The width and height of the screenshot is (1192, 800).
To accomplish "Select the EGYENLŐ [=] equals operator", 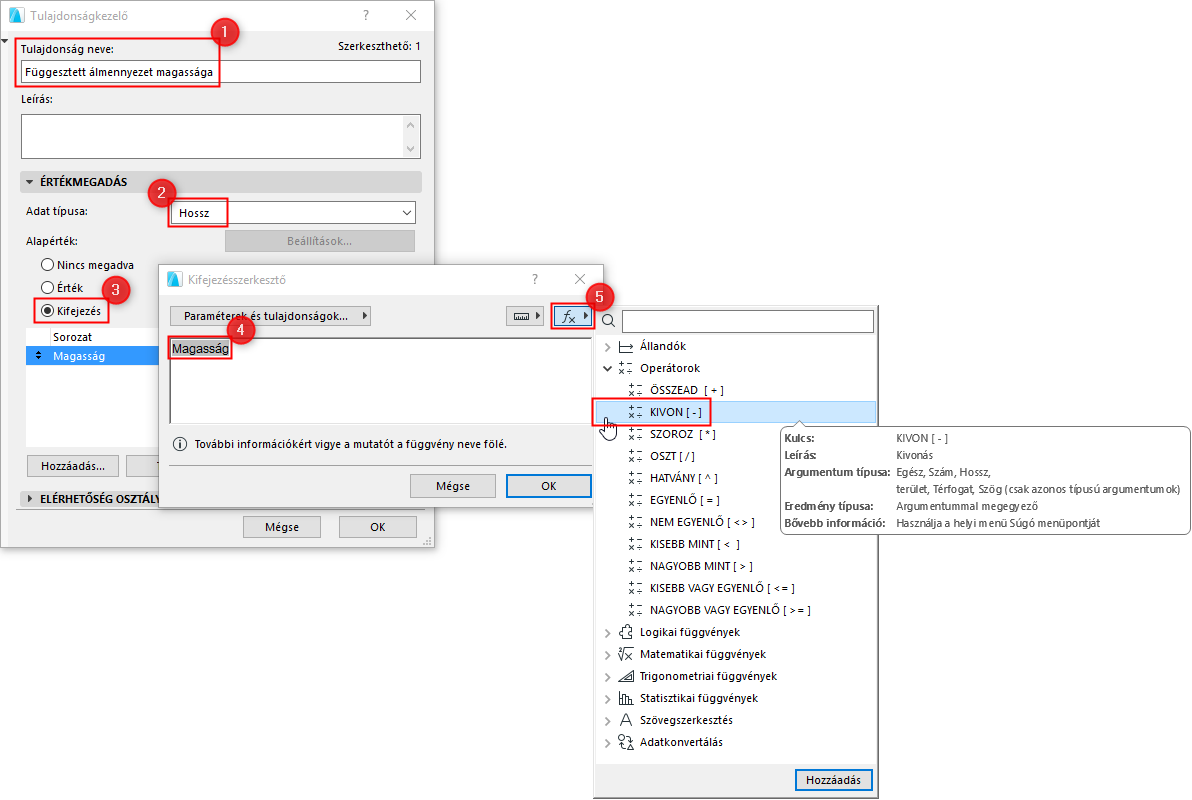I will click(679, 499).
